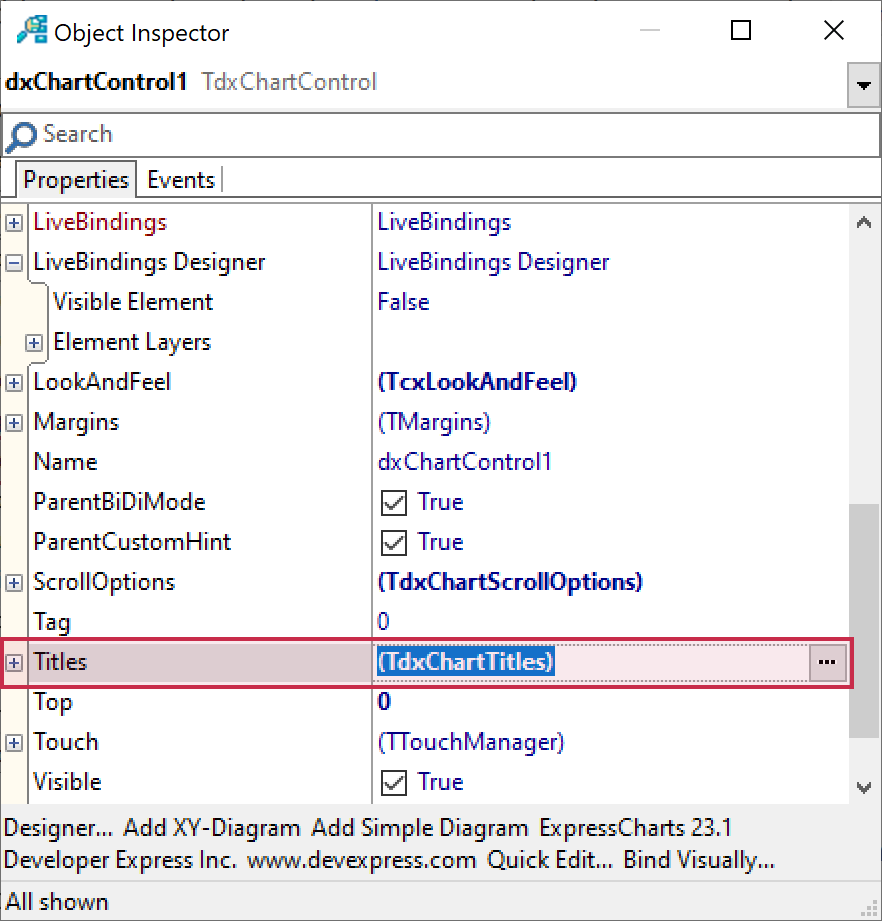Screen dimensions: 882x921
Task: Open the component selector dropdown
Action: click(862, 86)
